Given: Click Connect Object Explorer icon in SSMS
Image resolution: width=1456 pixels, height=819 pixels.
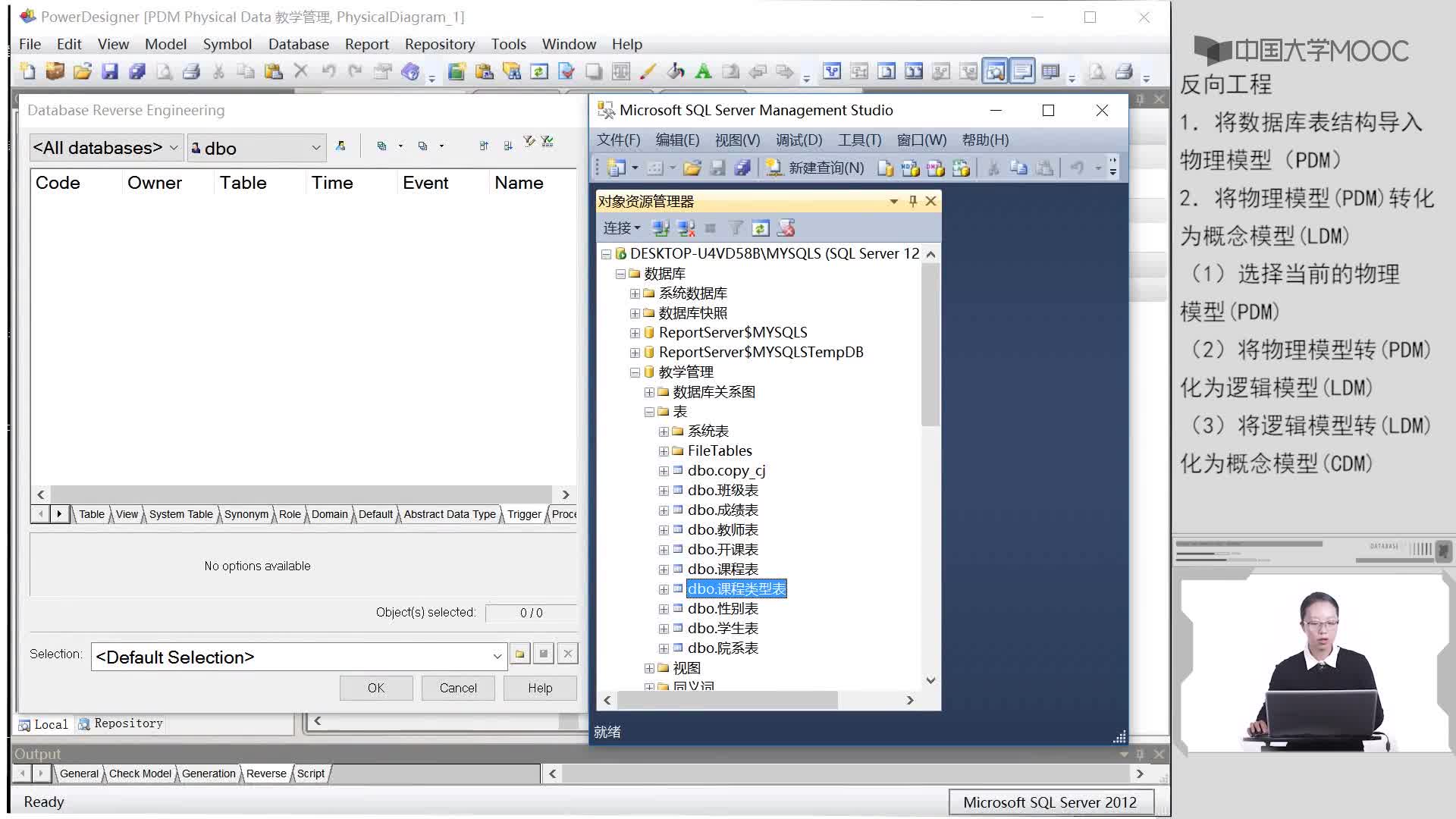Looking at the screenshot, I should tap(661, 228).
